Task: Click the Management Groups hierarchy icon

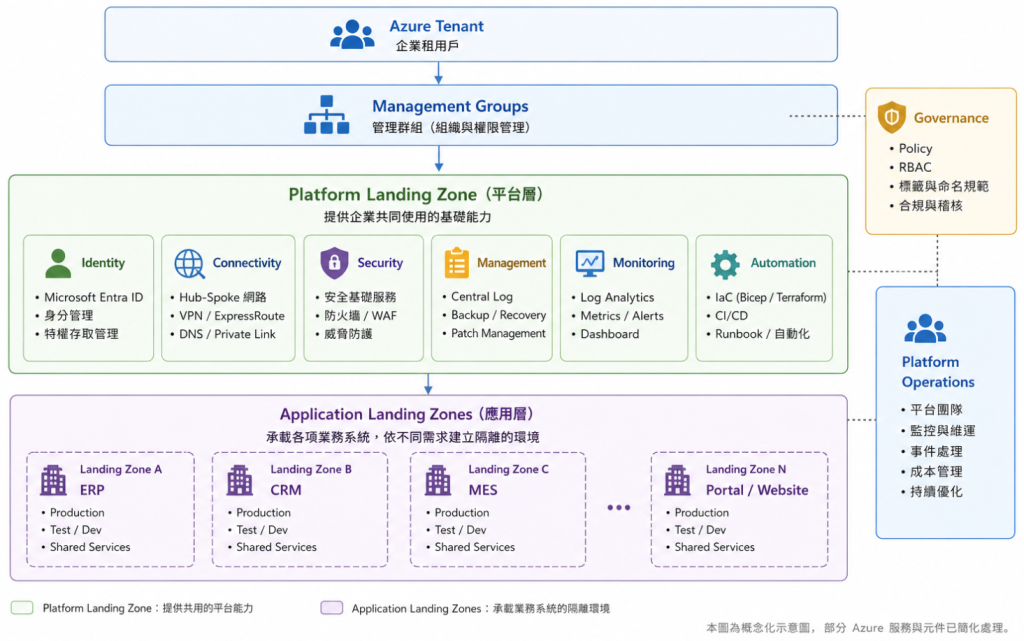Action: tap(327, 115)
